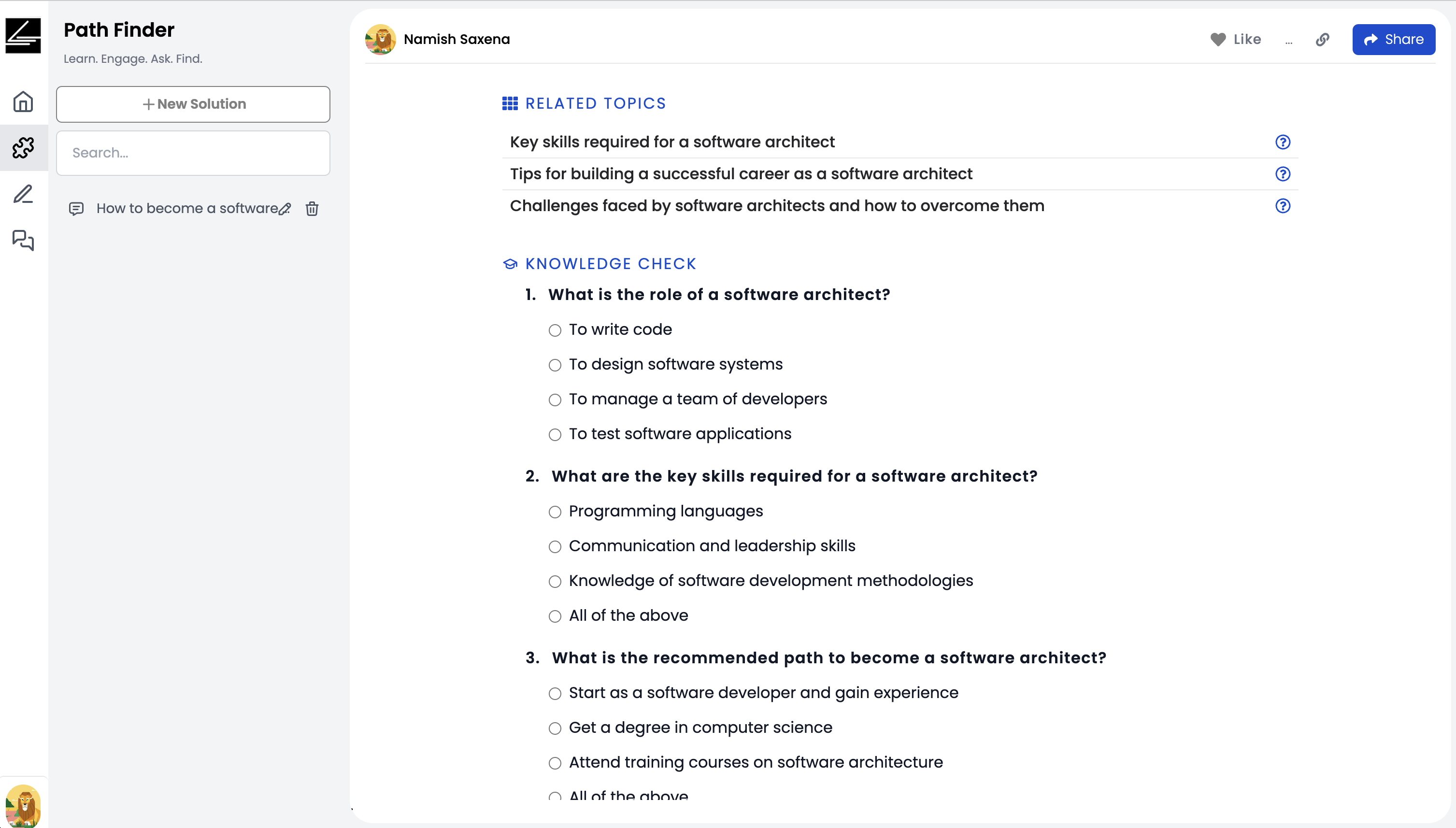Image resolution: width=1456 pixels, height=828 pixels.
Task: Click the blue Share button
Action: point(1394,39)
